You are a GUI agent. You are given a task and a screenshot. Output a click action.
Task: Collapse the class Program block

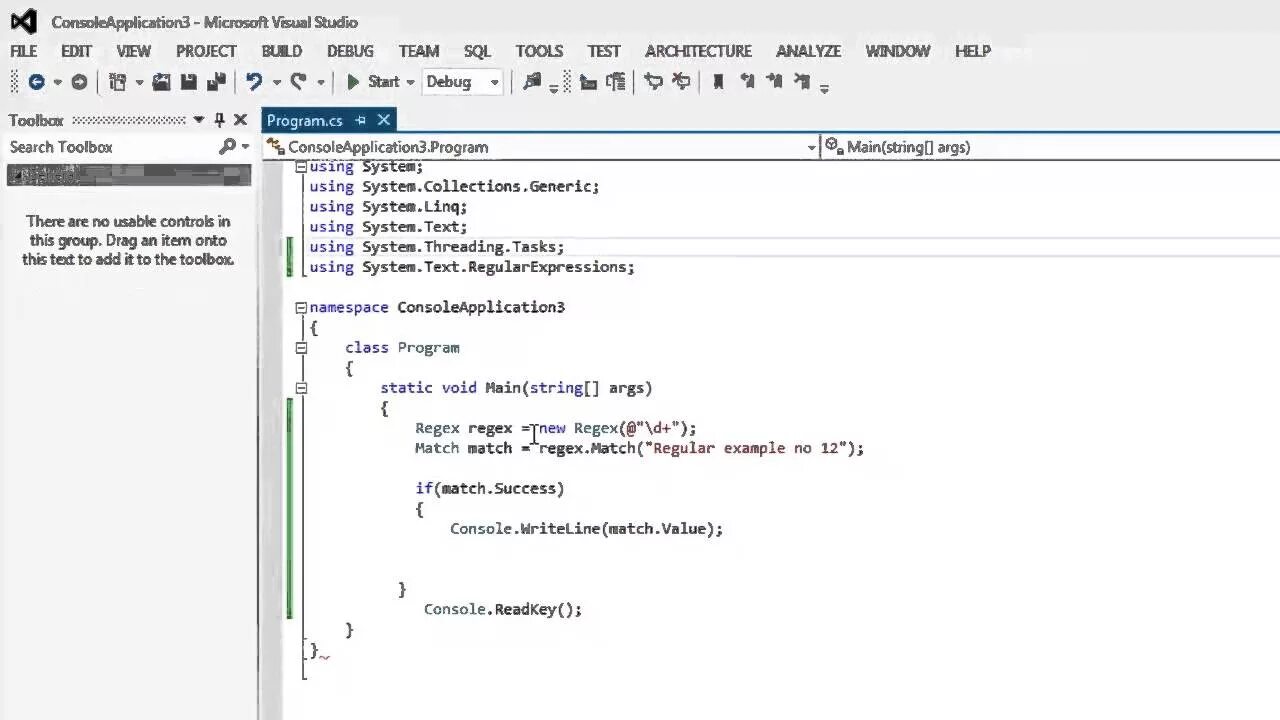click(x=301, y=347)
